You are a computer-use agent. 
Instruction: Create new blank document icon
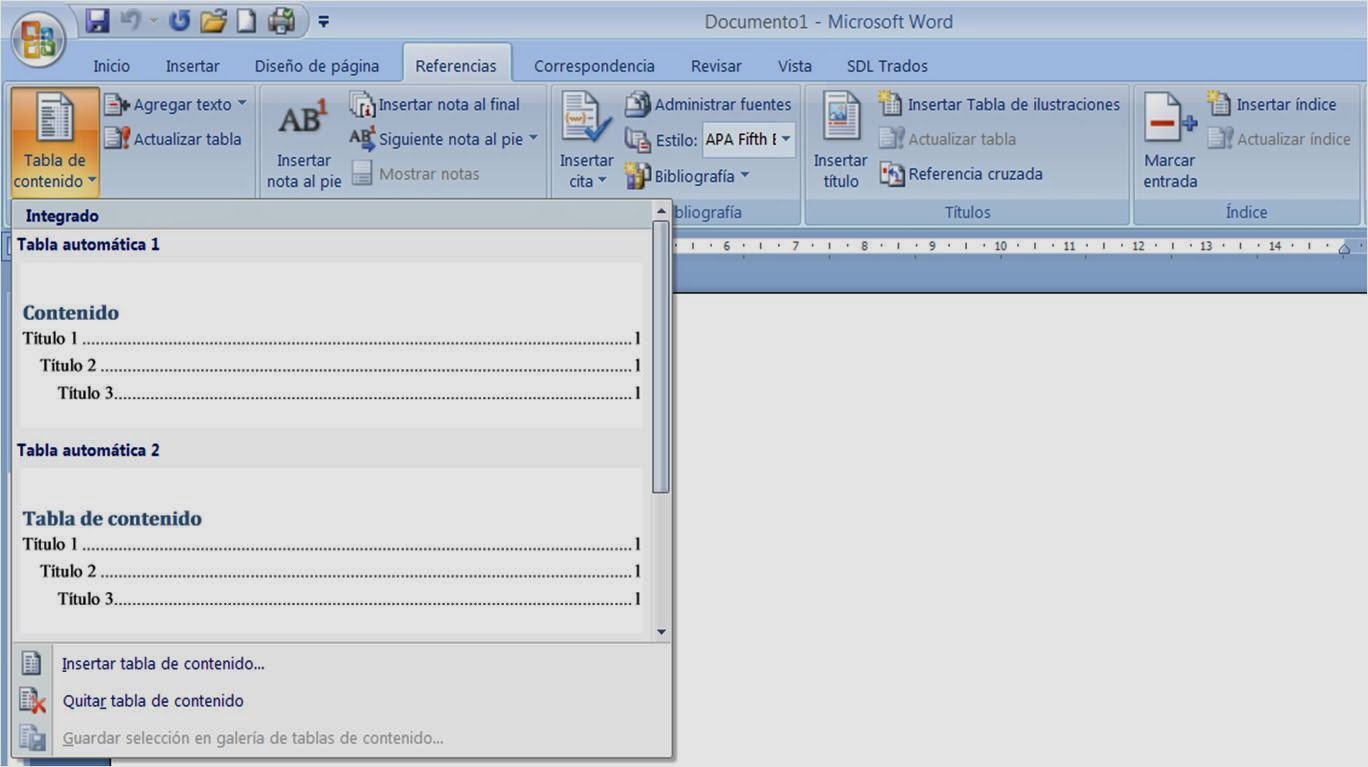pyautogui.click(x=246, y=21)
